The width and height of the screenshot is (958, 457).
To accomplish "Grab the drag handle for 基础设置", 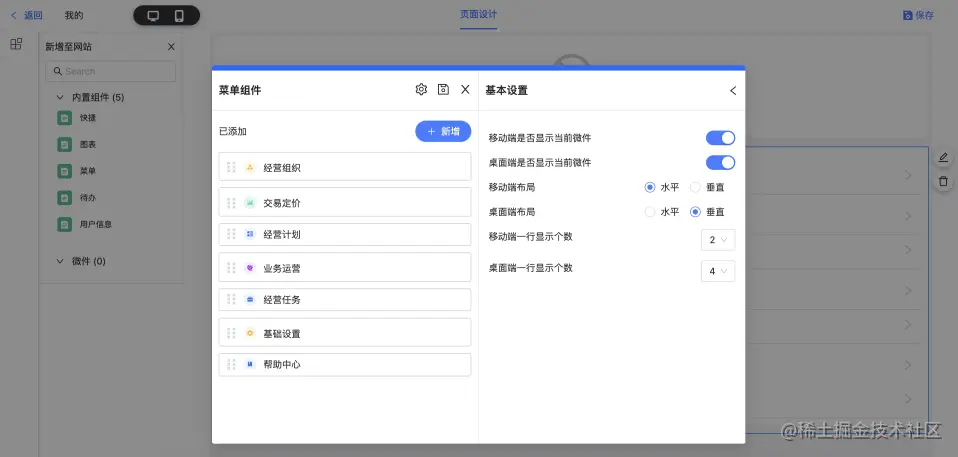I will coord(231,333).
